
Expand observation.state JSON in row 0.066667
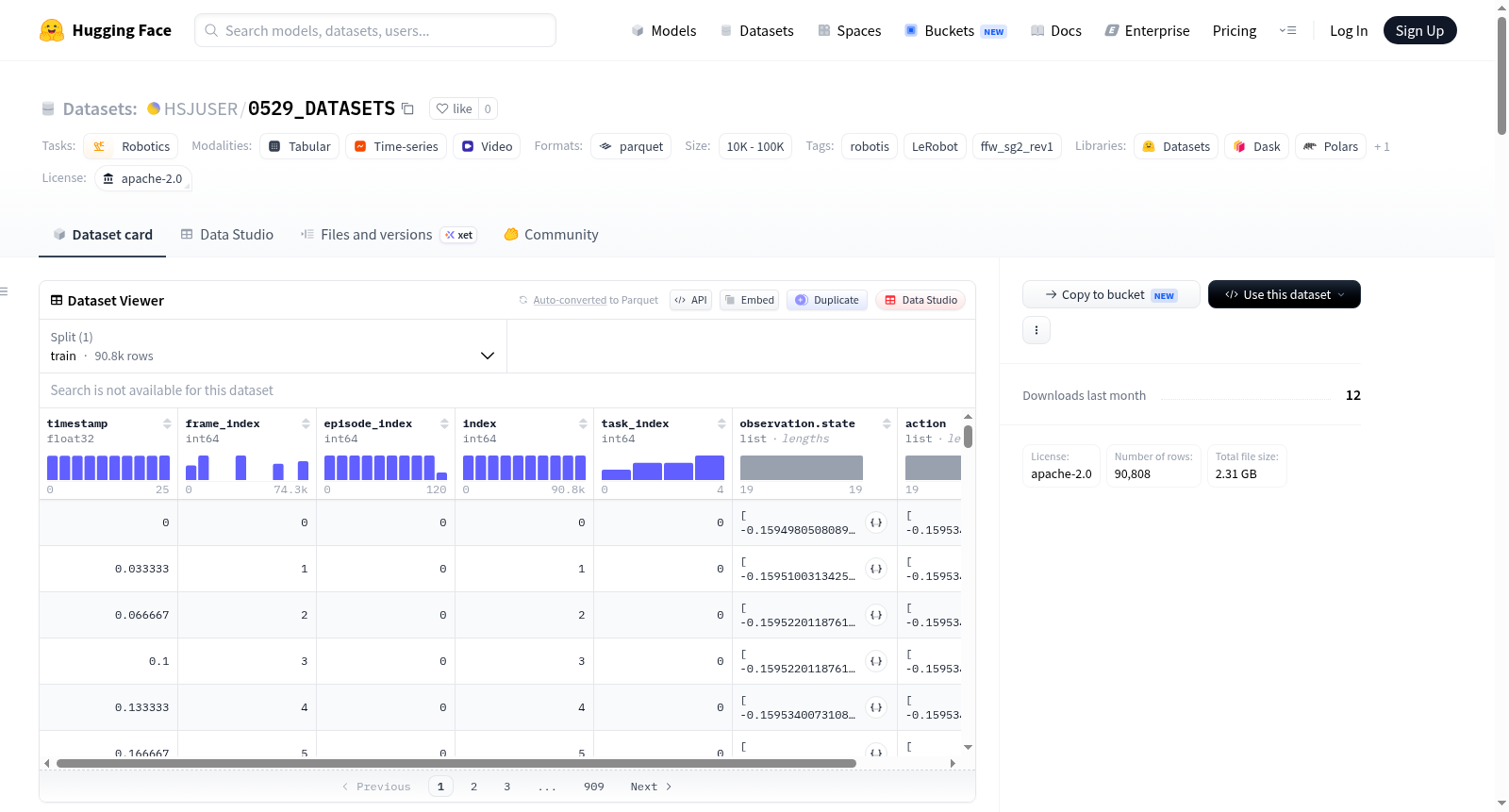tap(876, 615)
